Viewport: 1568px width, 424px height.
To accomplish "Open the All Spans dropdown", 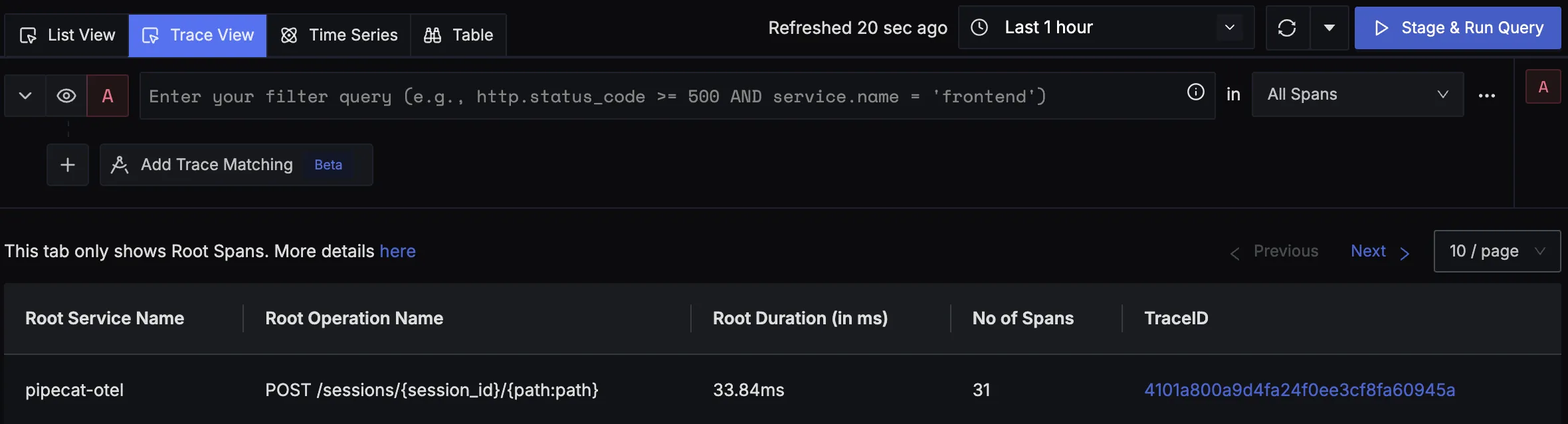I will (x=1357, y=94).
